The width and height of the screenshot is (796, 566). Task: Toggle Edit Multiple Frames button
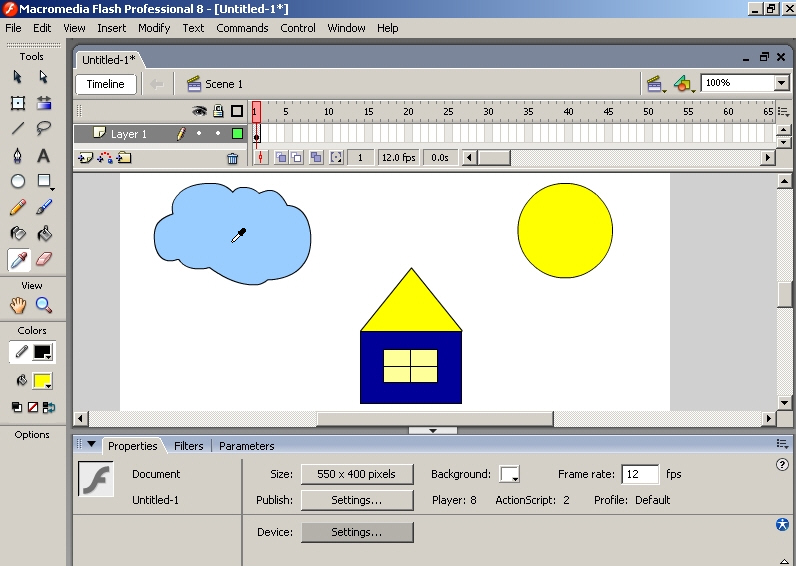pos(316,158)
